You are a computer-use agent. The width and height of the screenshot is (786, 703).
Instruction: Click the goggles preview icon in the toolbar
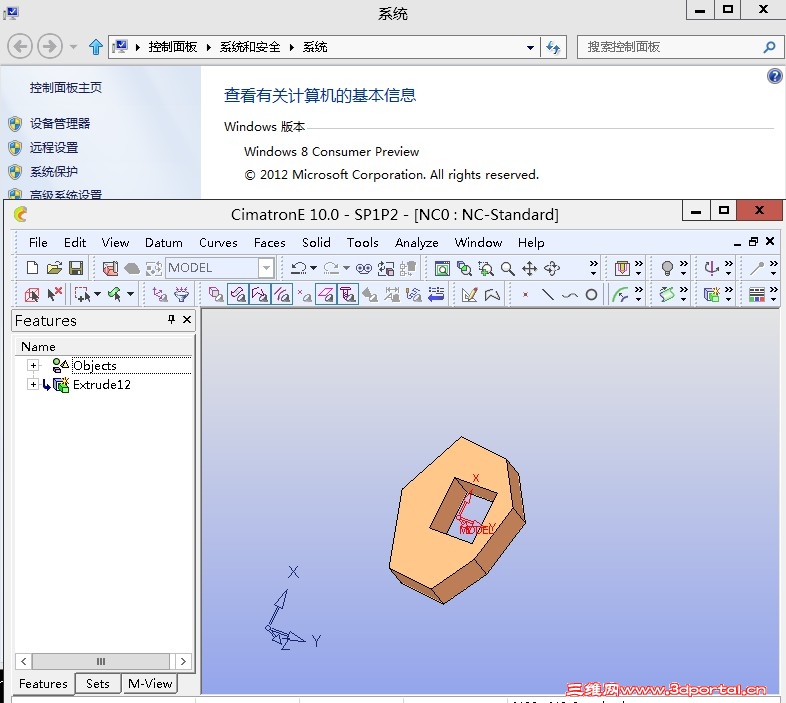pyautogui.click(x=364, y=269)
